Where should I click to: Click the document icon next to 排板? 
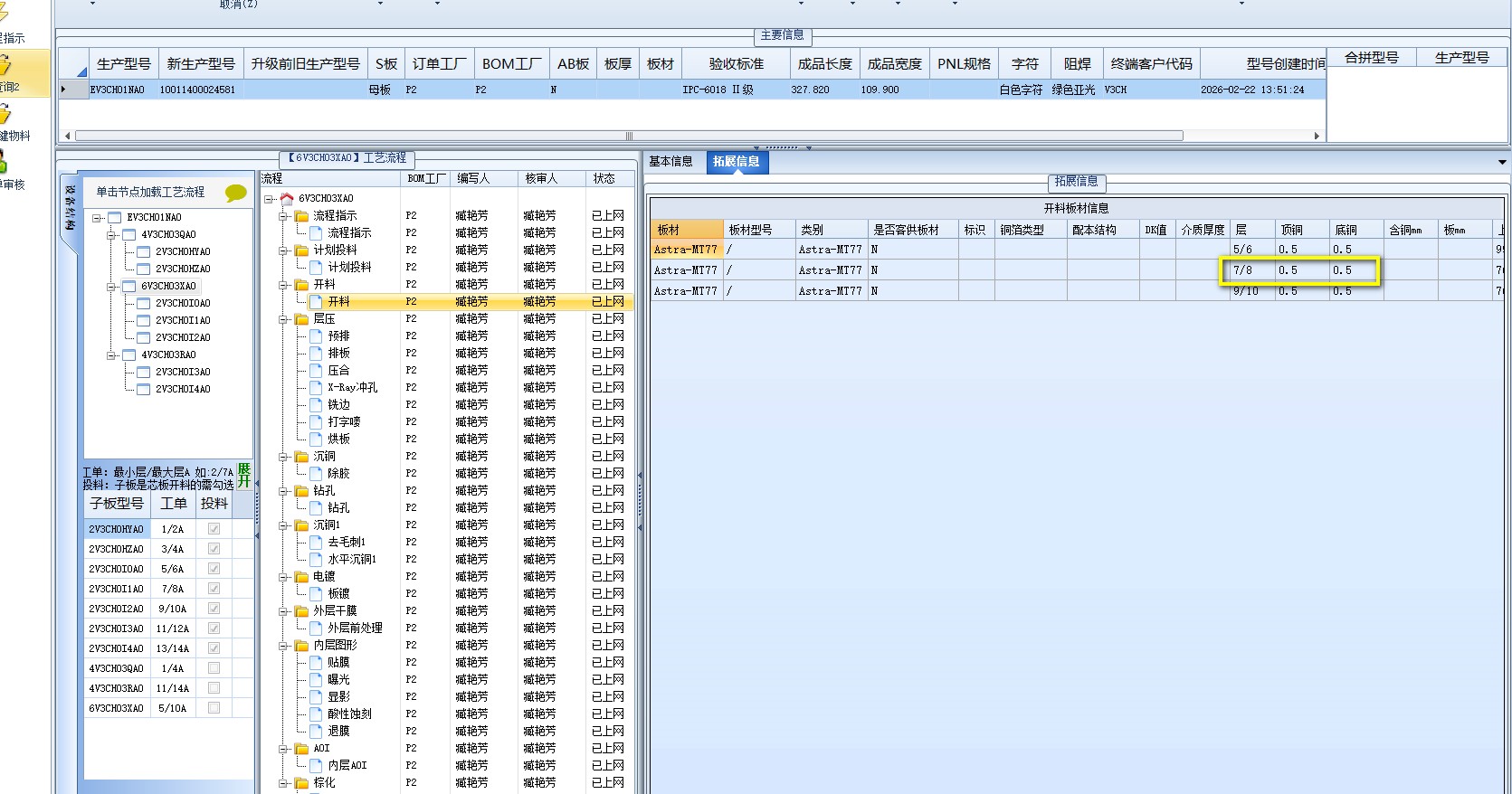coord(316,353)
